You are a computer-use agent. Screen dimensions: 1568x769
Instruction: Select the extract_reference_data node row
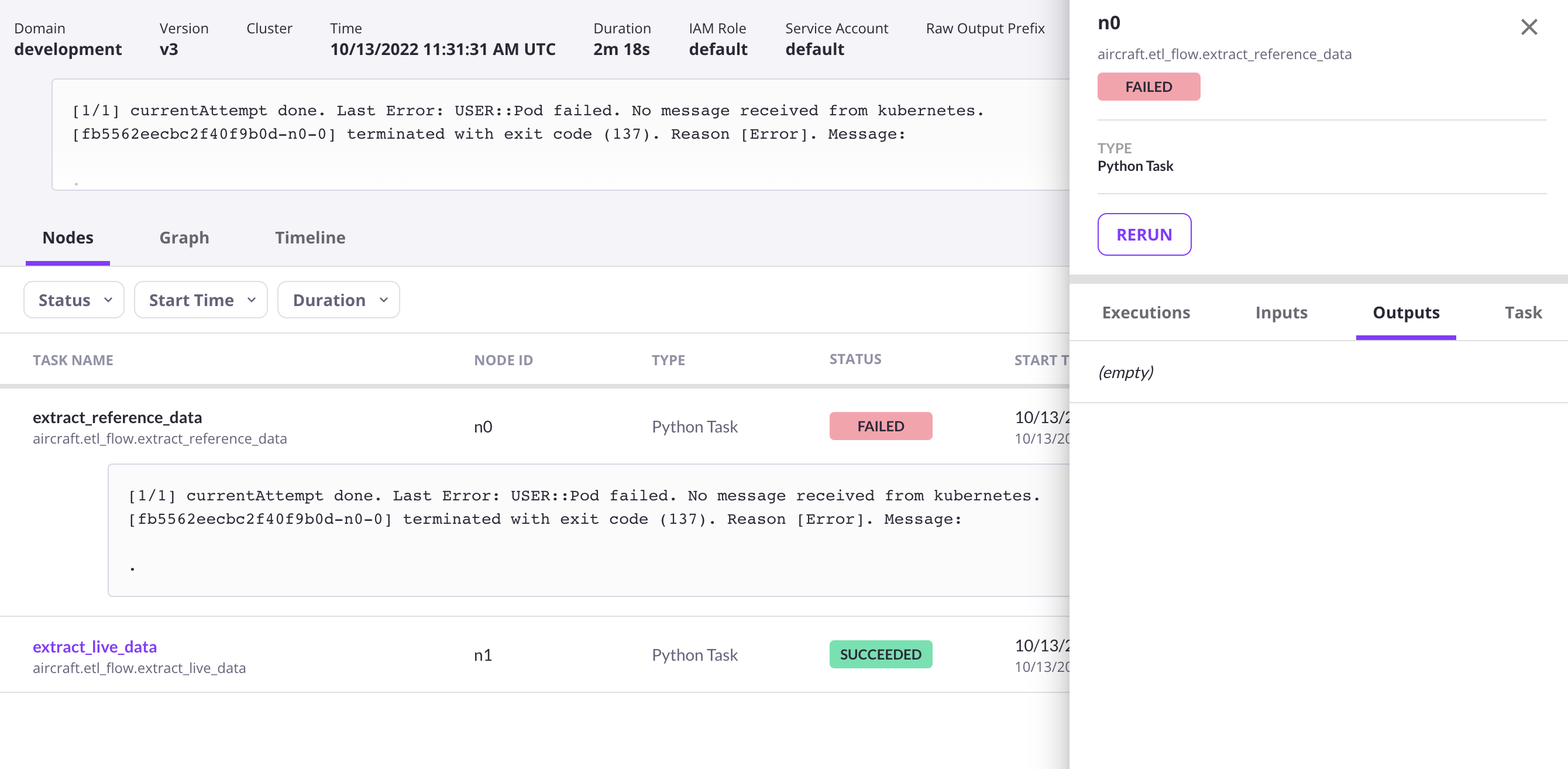(x=534, y=427)
